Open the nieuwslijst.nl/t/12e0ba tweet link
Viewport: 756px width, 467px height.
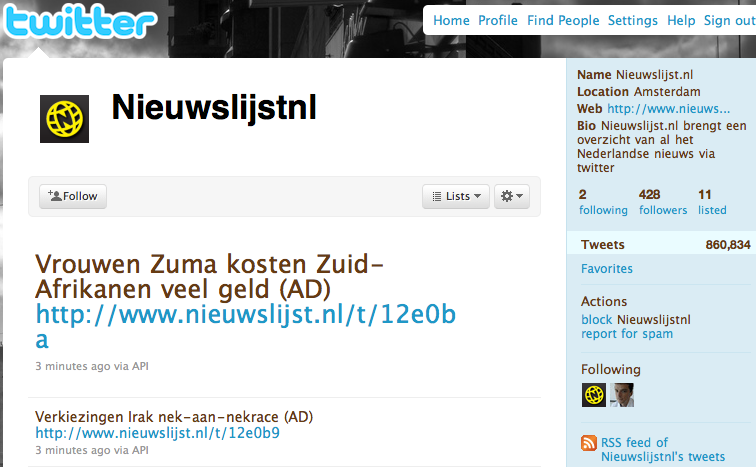point(245,326)
